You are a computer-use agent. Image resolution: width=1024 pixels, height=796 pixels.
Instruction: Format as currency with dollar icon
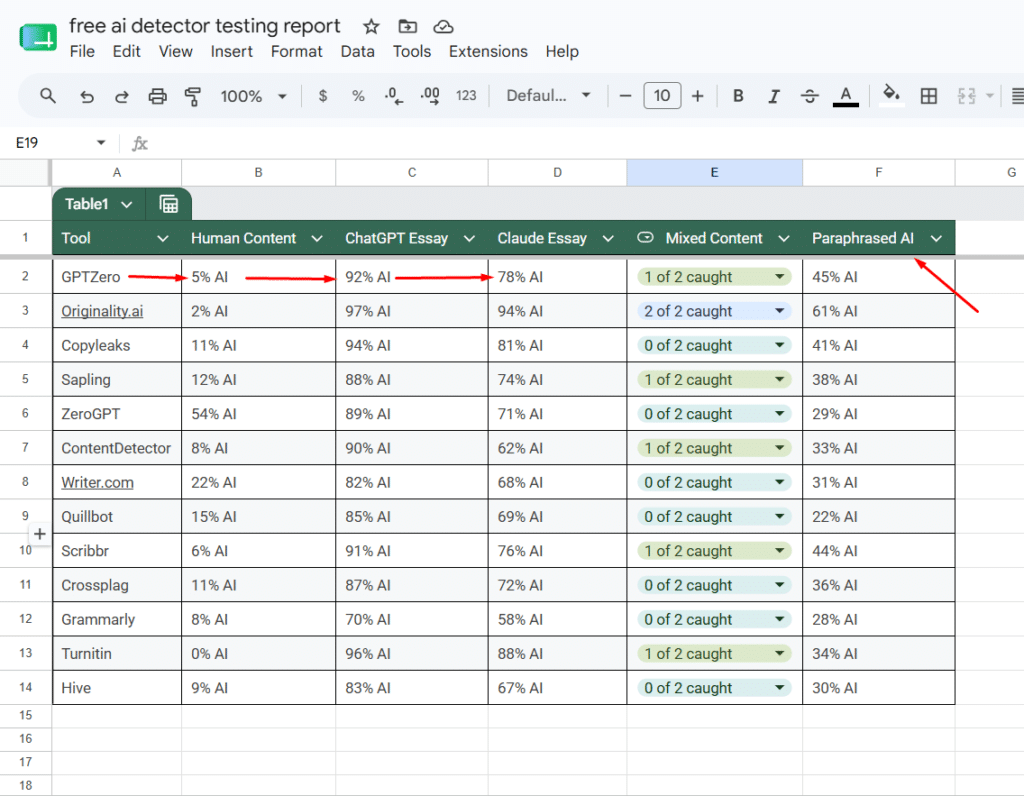pos(323,96)
